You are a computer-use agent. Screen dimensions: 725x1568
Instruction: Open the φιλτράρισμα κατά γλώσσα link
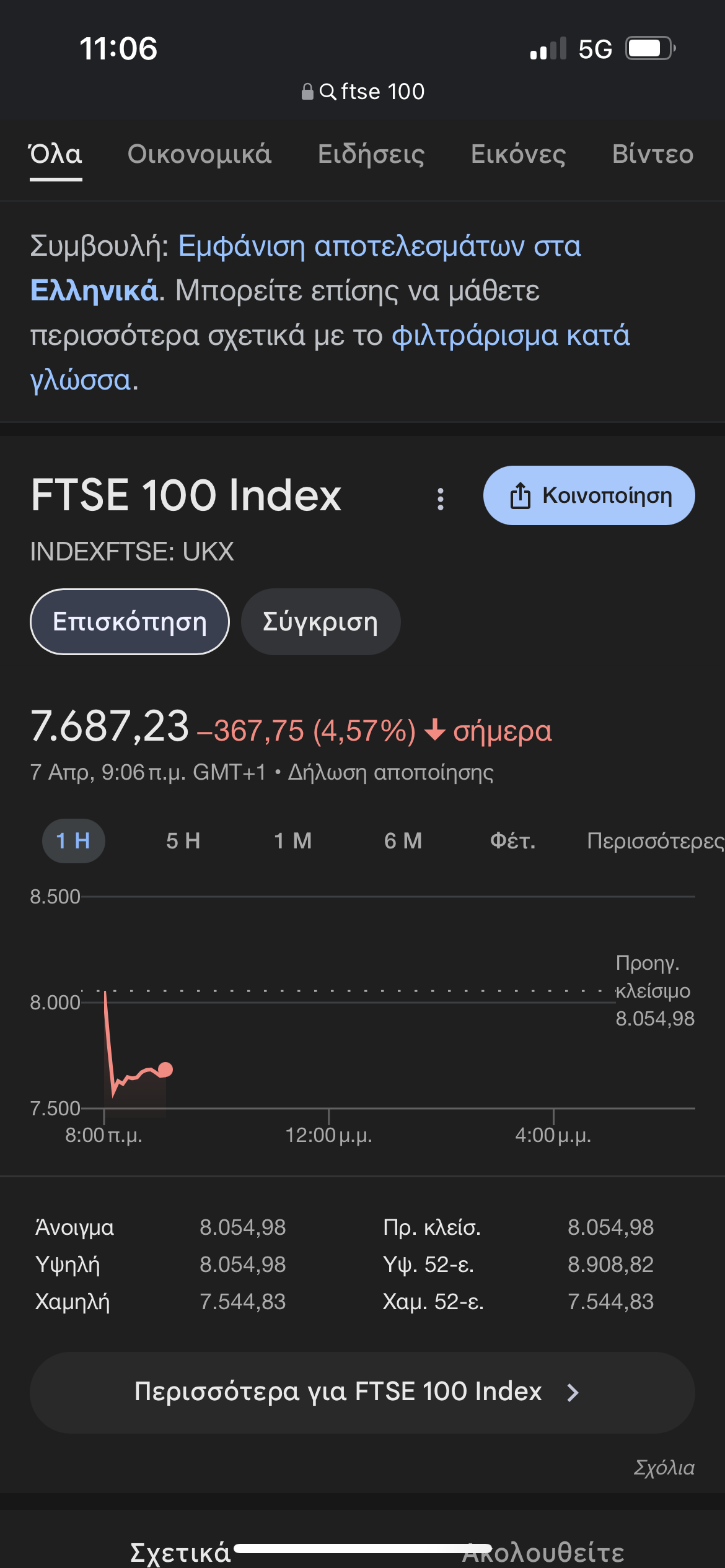pyautogui.click(x=510, y=336)
